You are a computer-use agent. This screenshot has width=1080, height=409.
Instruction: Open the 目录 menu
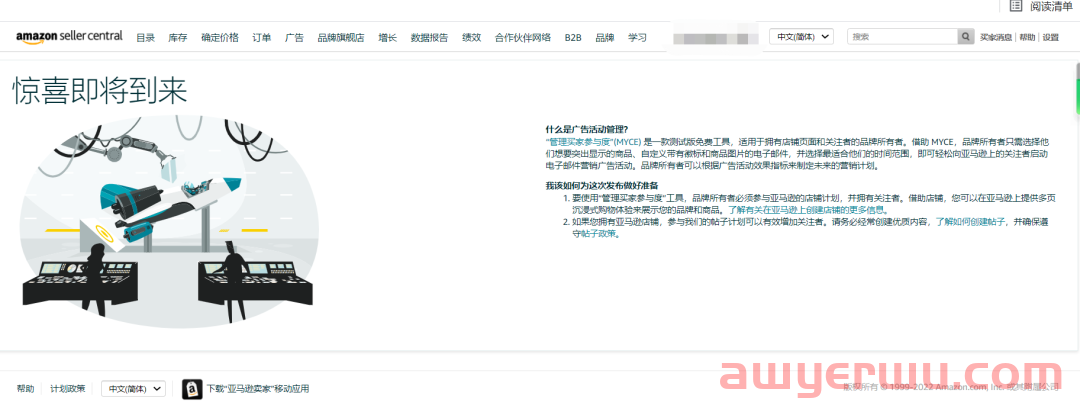(x=145, y=37)
